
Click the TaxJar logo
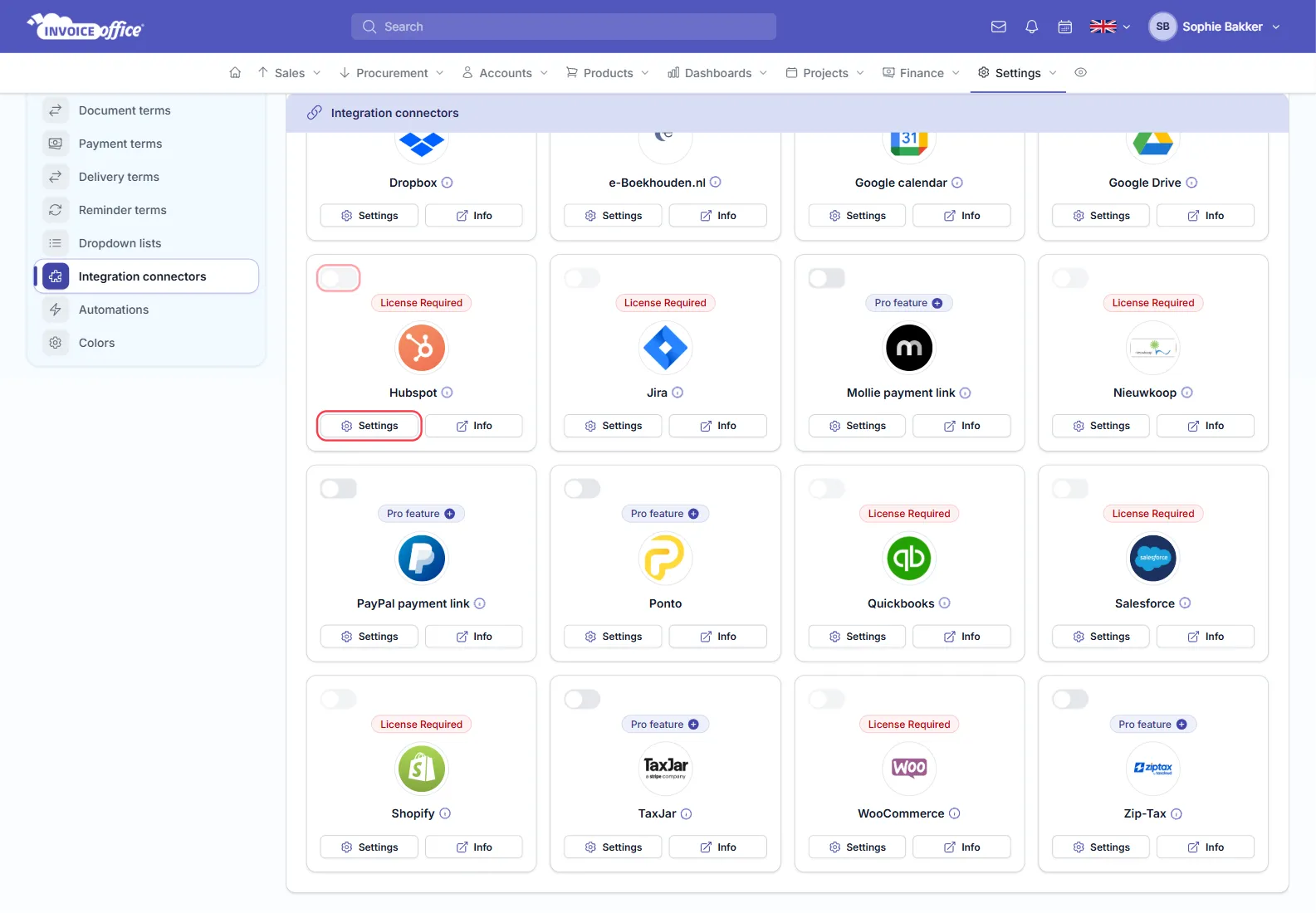pos(666,769)
